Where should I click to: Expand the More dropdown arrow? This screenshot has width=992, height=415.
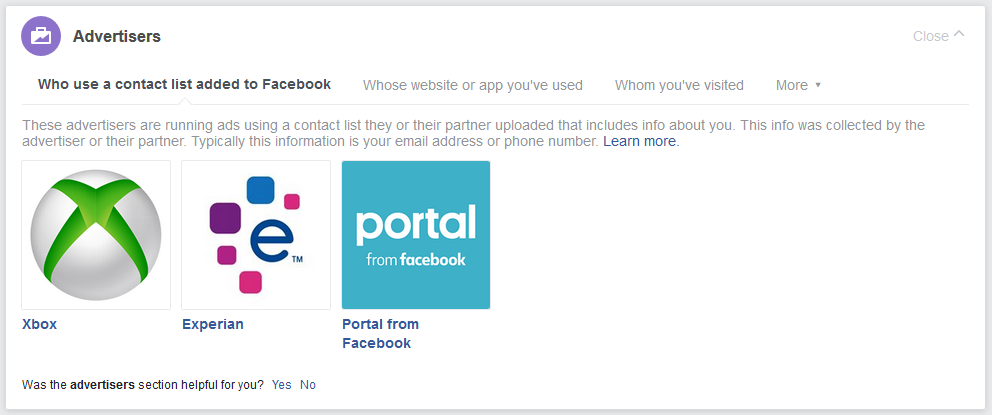[818, 85]
